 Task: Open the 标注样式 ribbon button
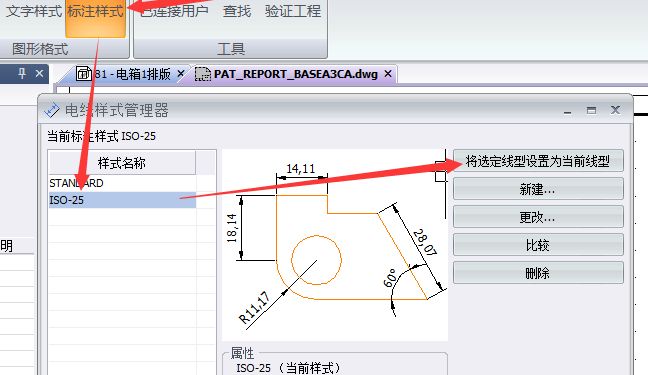(x=95, y=19)
